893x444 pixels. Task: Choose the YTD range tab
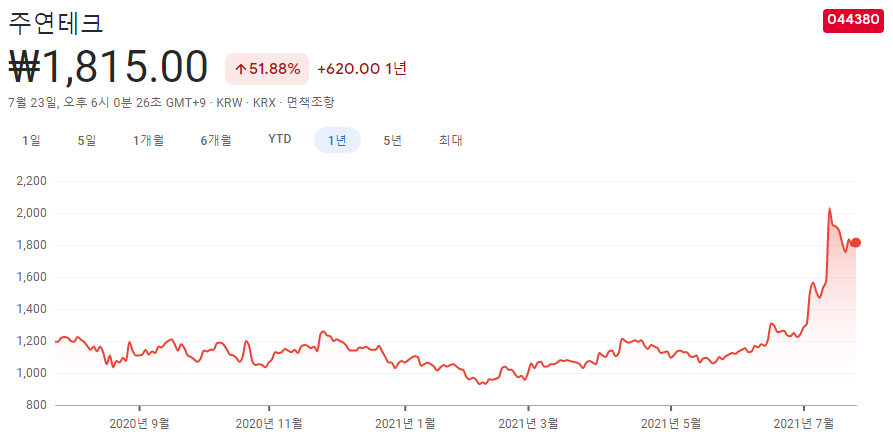280,139
